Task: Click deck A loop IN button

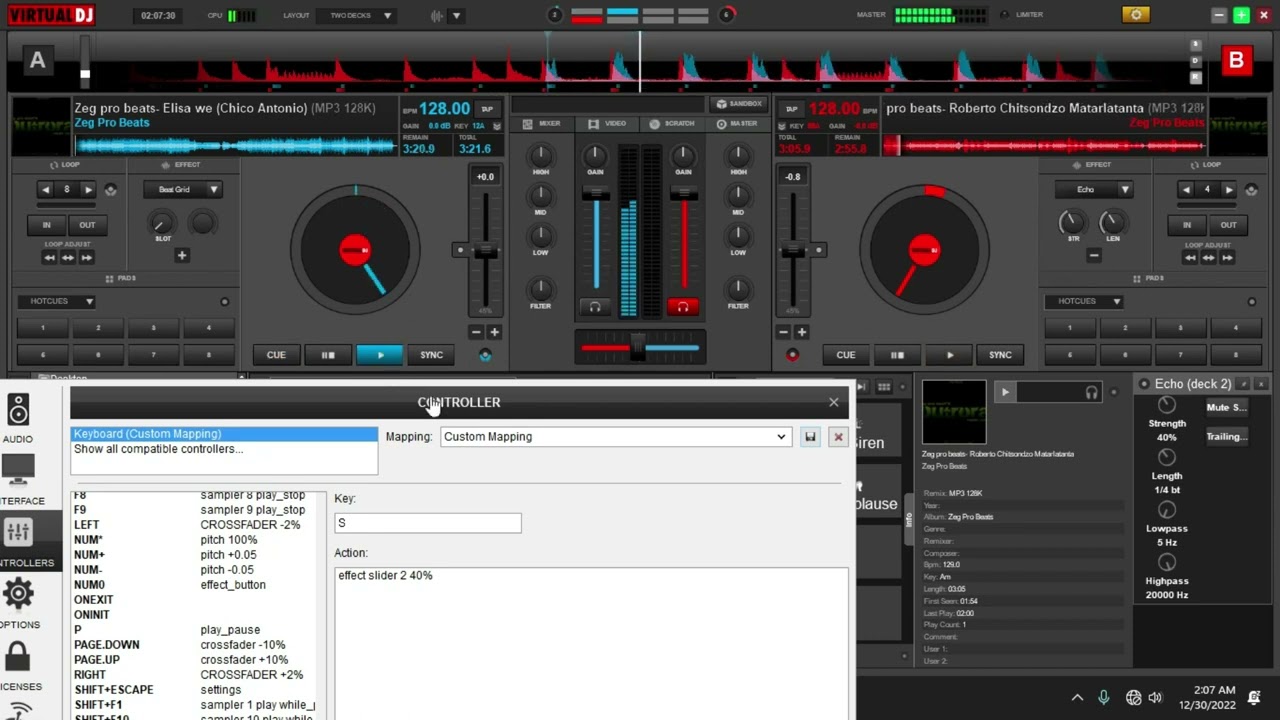Action: (x=46, y=225)
